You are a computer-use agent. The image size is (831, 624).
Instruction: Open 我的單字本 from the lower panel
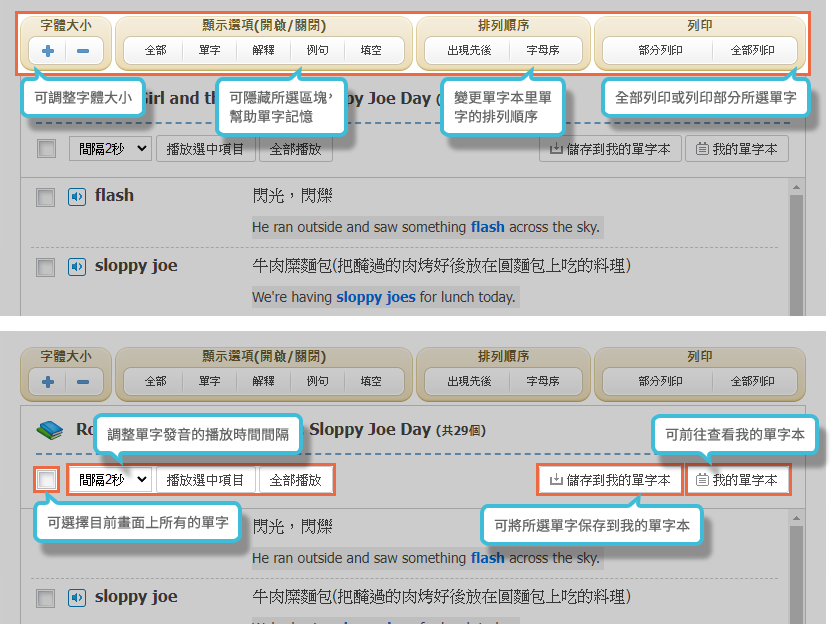click(737, 480)
